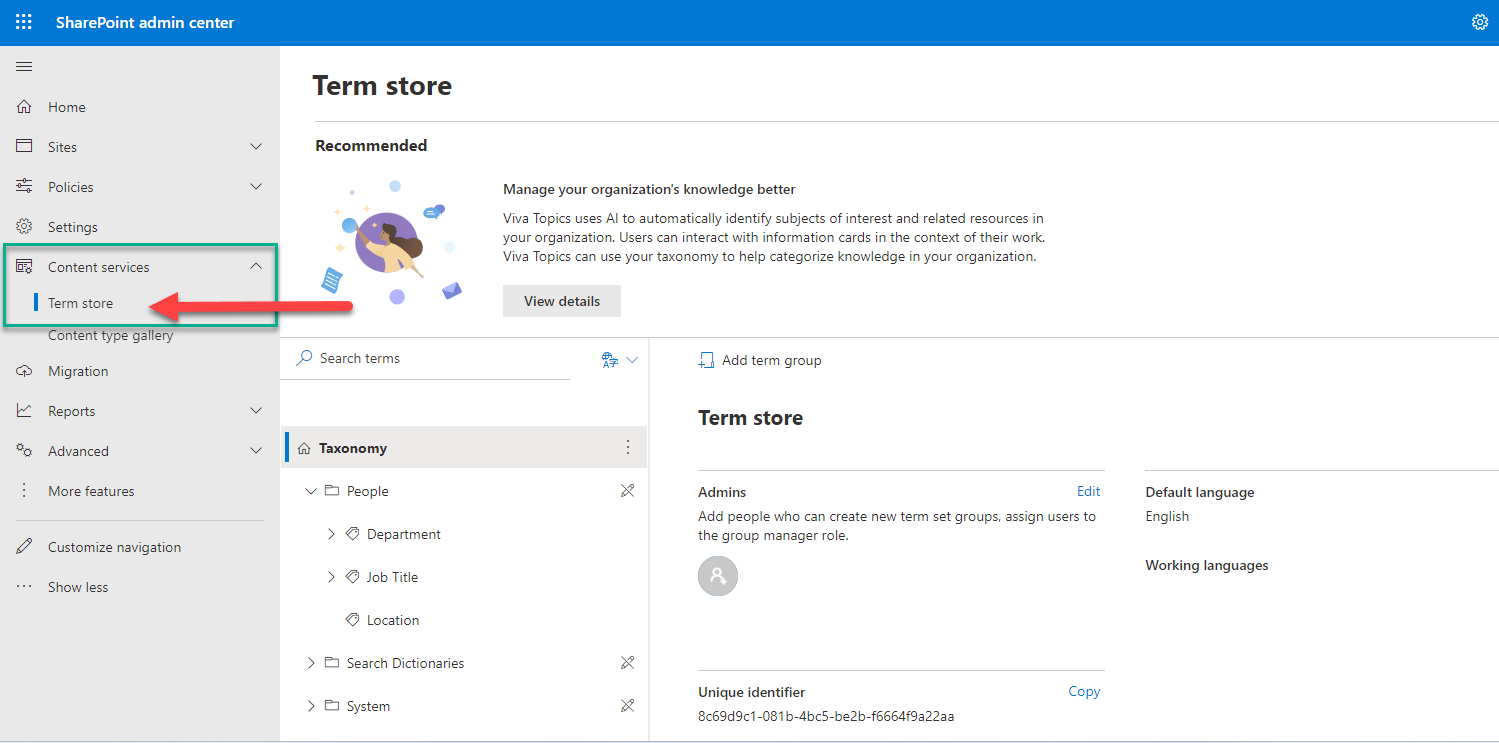Go to Migration in the sidebar
This screenshot has width=1499, height=743.
click(78, 371)
